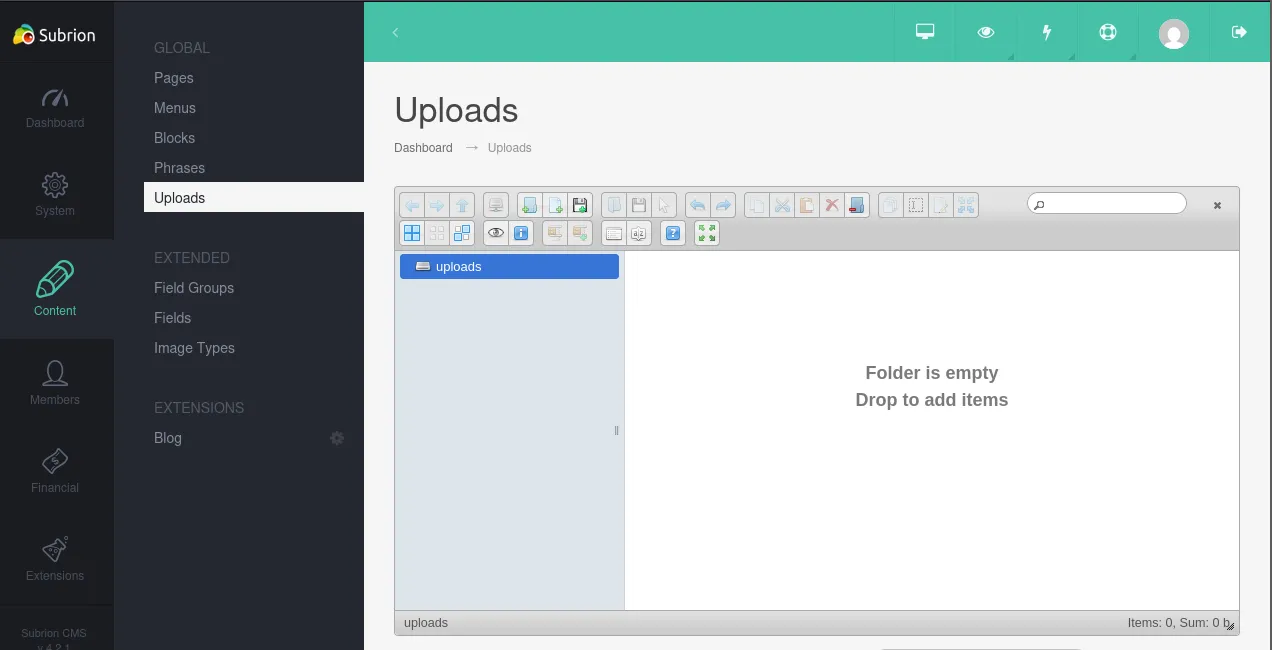Click the new file toolbar icon

555,205
